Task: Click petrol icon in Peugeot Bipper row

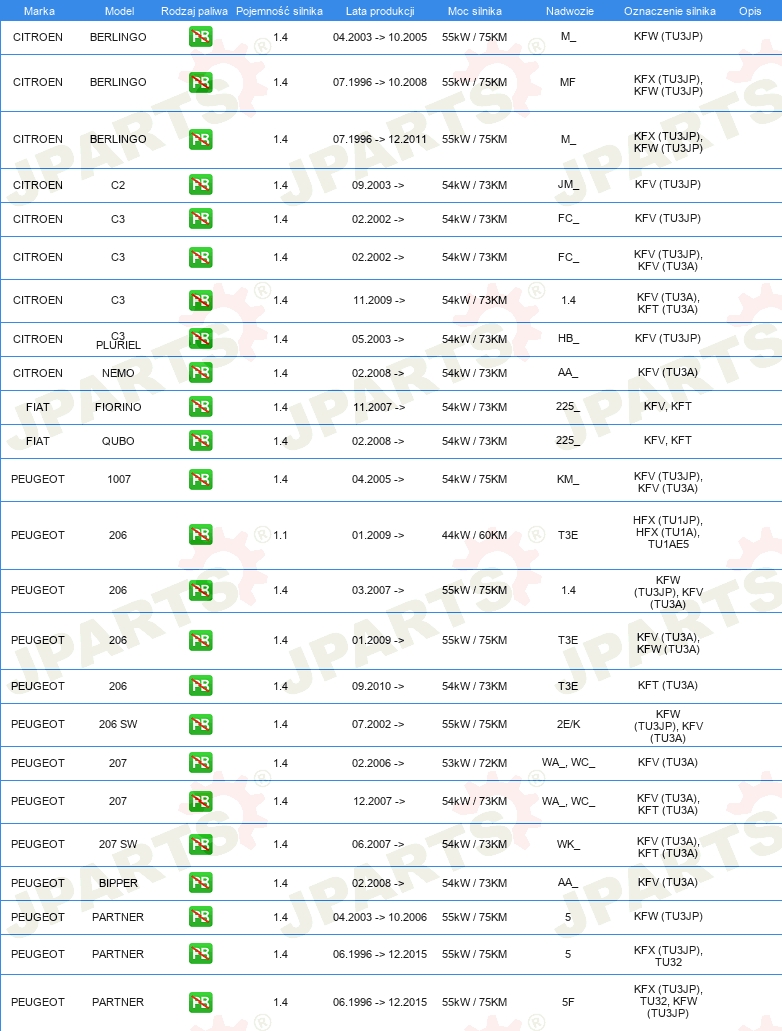Action: click(x=201, y=882)
